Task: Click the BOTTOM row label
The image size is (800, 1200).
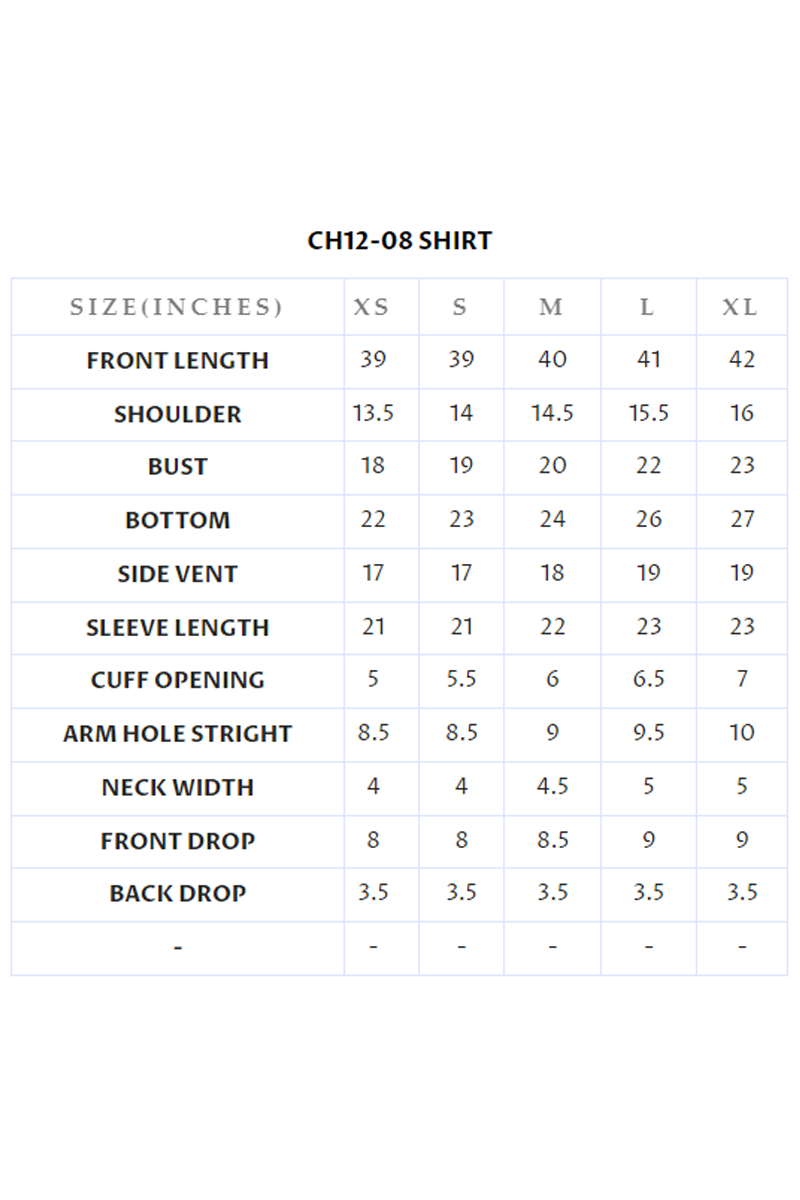Action: (177, 521)
